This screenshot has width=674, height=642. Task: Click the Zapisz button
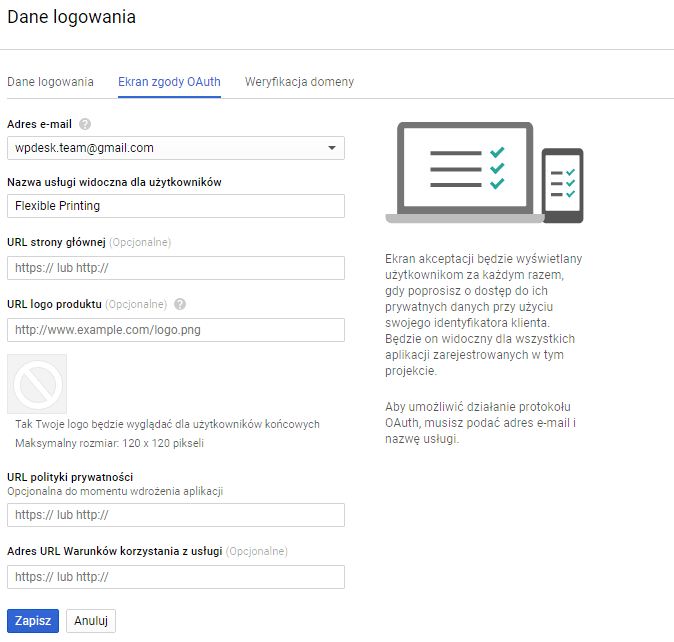[x=33, y=621]
